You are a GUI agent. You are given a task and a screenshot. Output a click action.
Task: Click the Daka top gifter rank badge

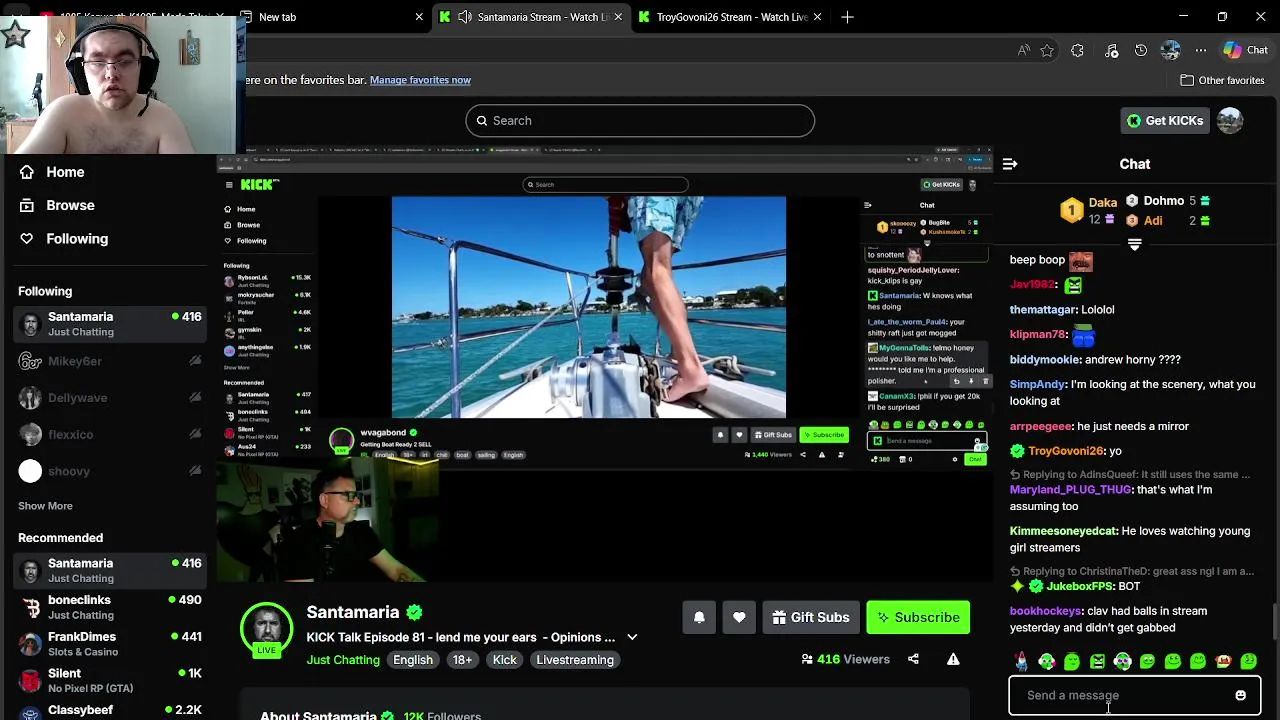point(1071,210)
